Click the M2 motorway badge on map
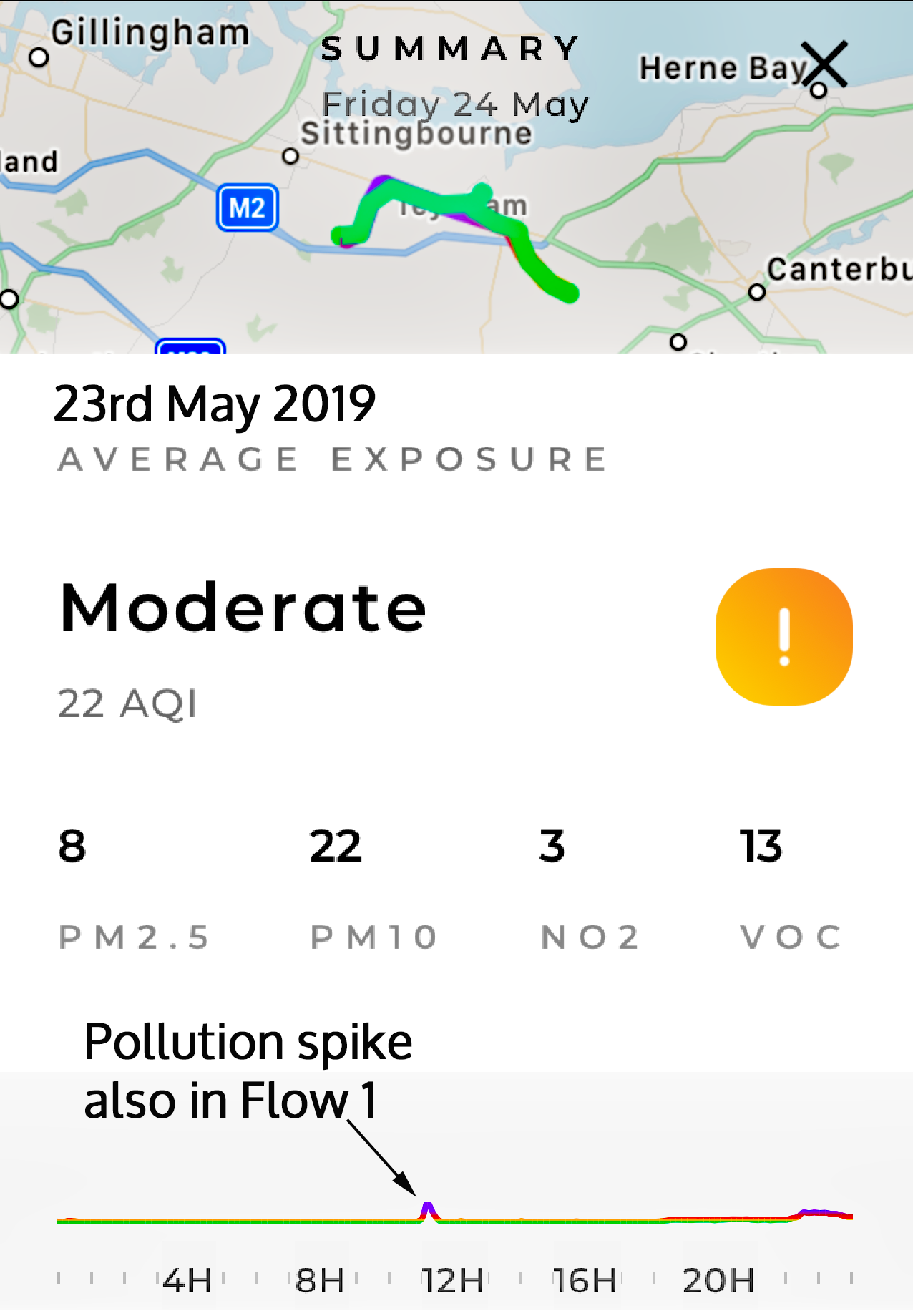Screen dimensions: 913x1316 coord(247,208)
